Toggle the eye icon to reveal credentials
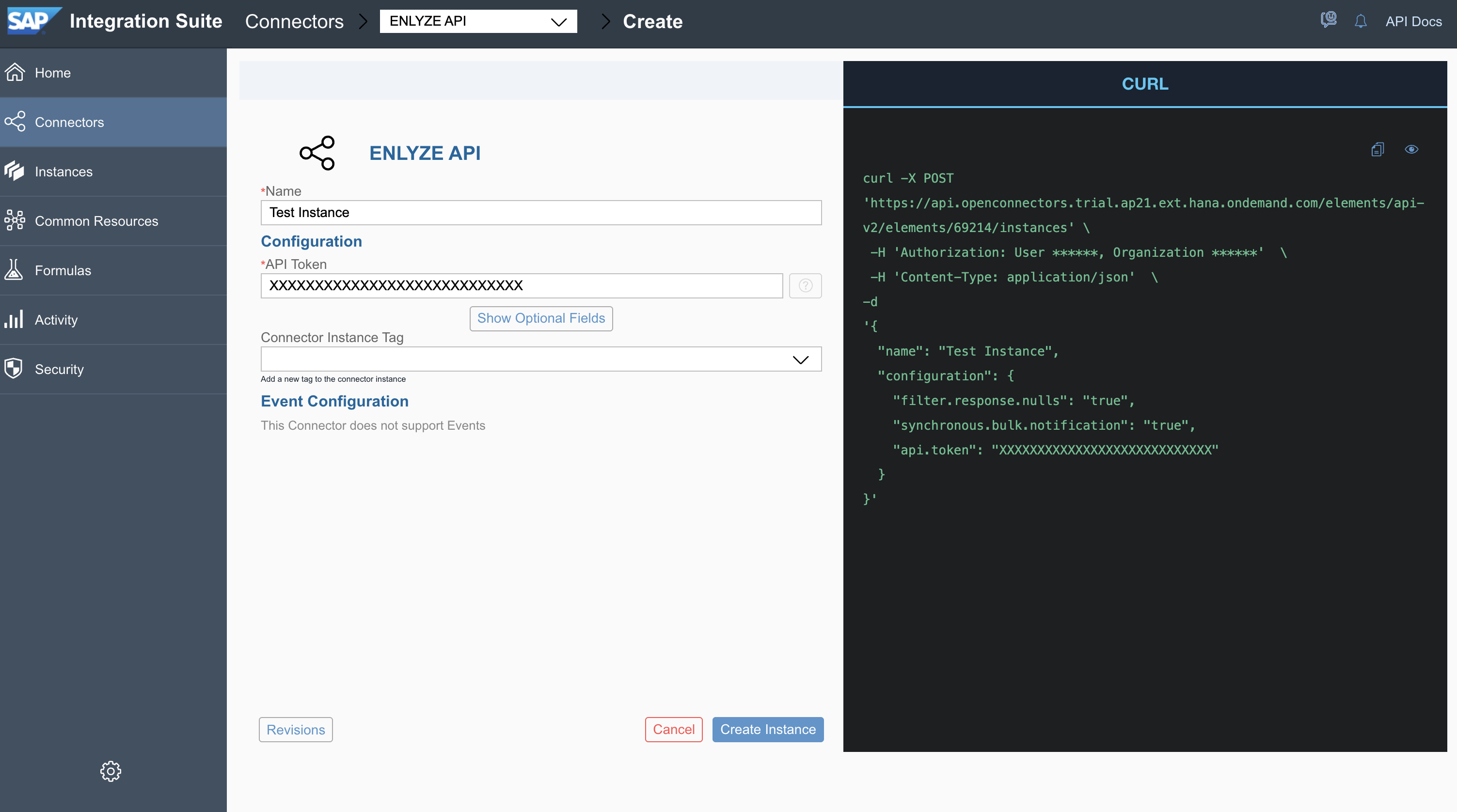 pyautogui.click(x=1411, y=149)
